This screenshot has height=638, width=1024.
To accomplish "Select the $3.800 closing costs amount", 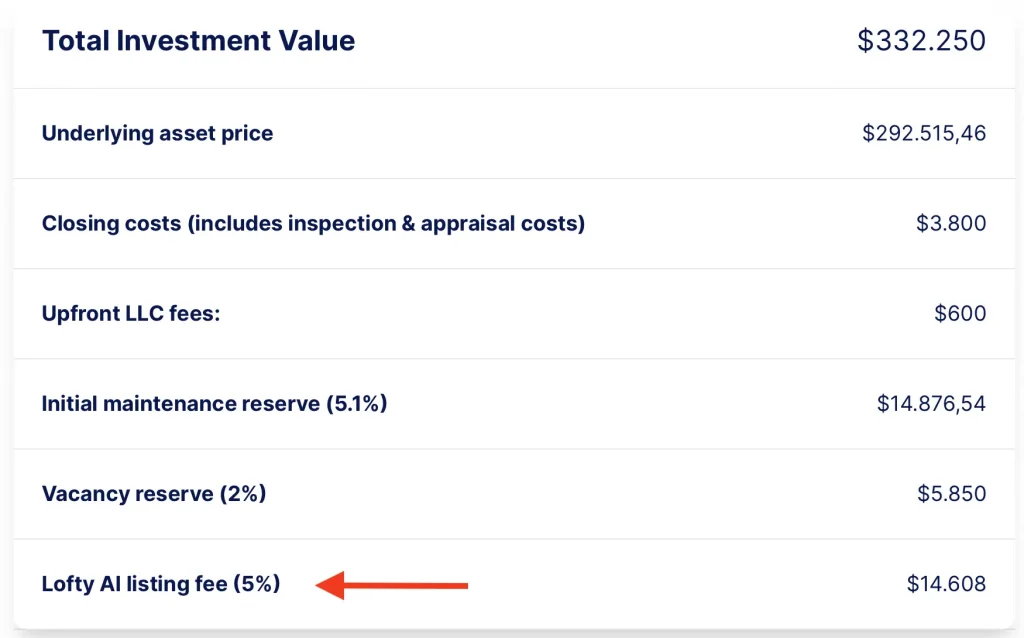I will tap(951, 223).
